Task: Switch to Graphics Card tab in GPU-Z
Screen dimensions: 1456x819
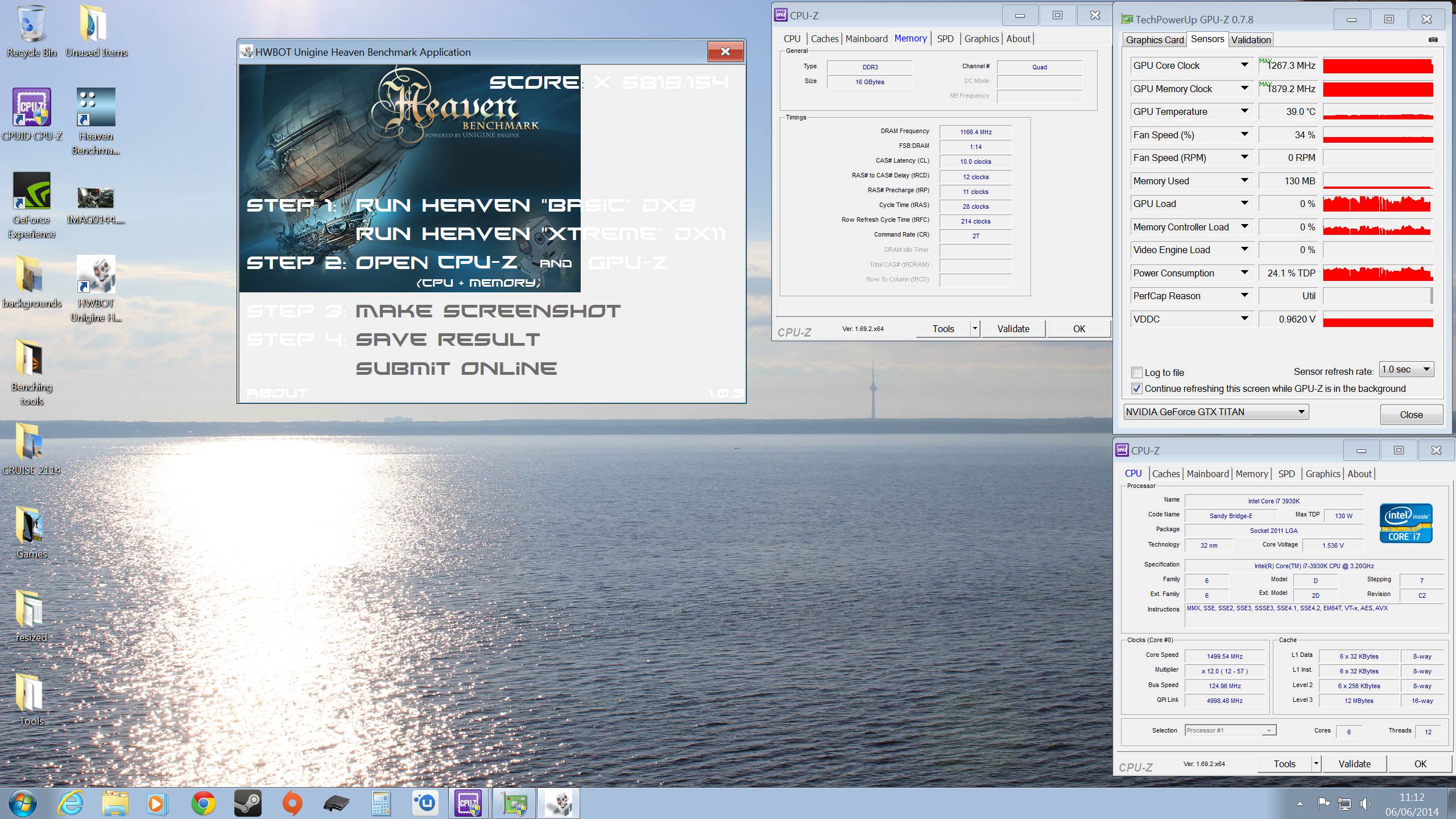Action: [x=1155, y=40]
